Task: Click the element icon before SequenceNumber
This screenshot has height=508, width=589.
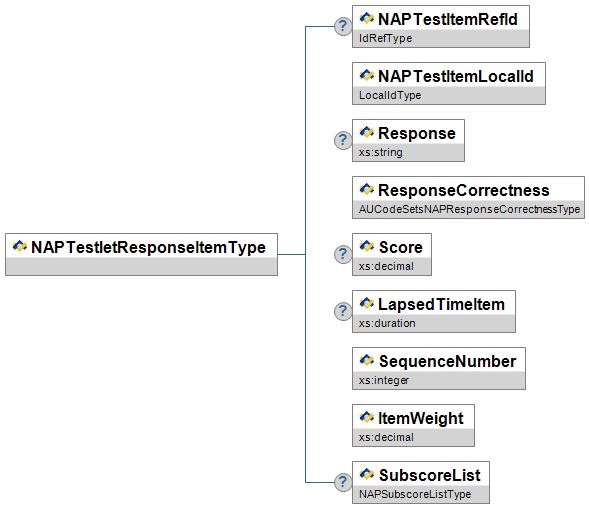Action: [367, 360]
